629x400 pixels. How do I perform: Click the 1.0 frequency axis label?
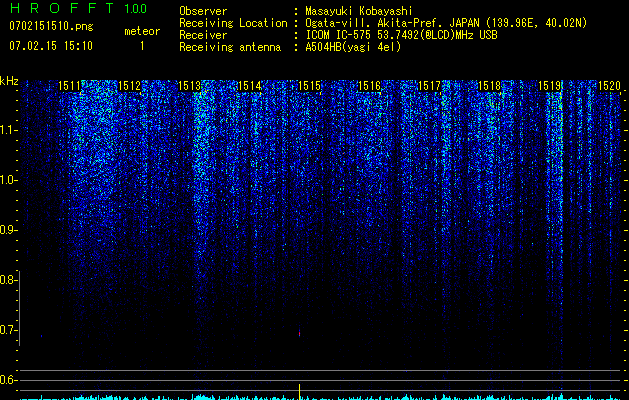pos(8,180)
